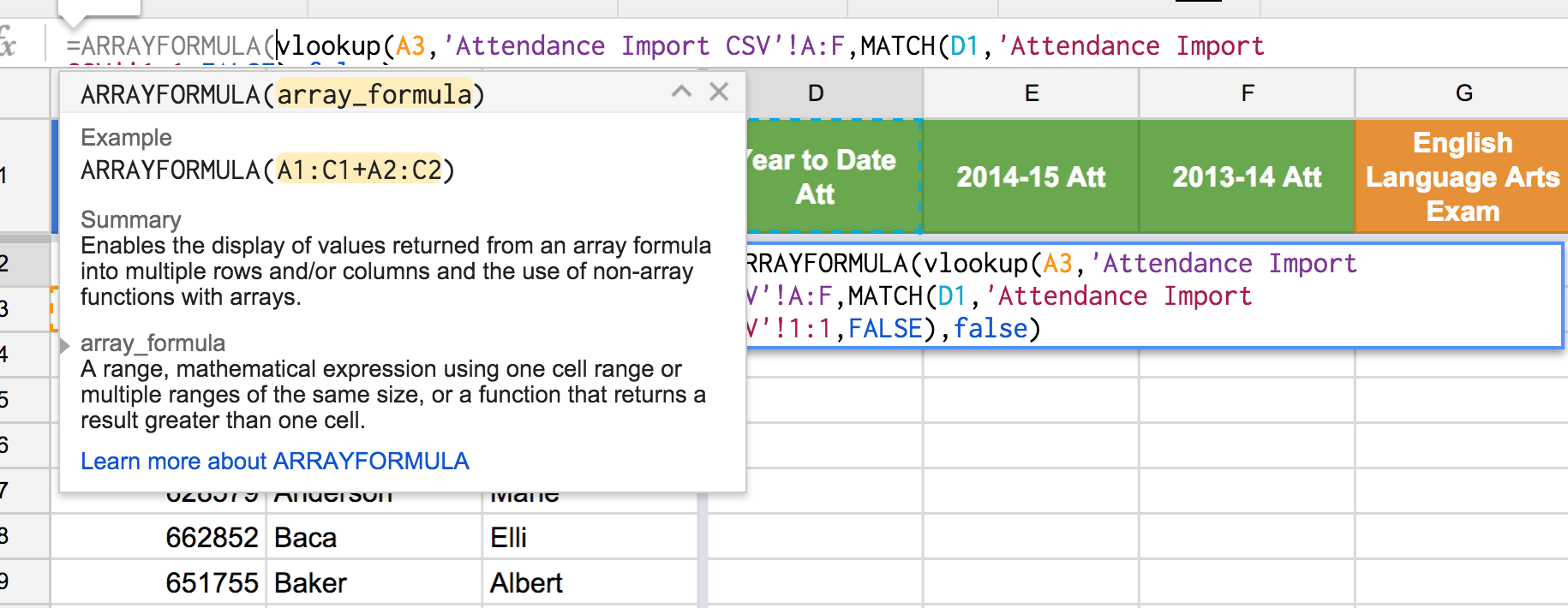Click the 2014-15 Att header cell
Viewport: 1568px width, 608px height.
click(1032, 176)
